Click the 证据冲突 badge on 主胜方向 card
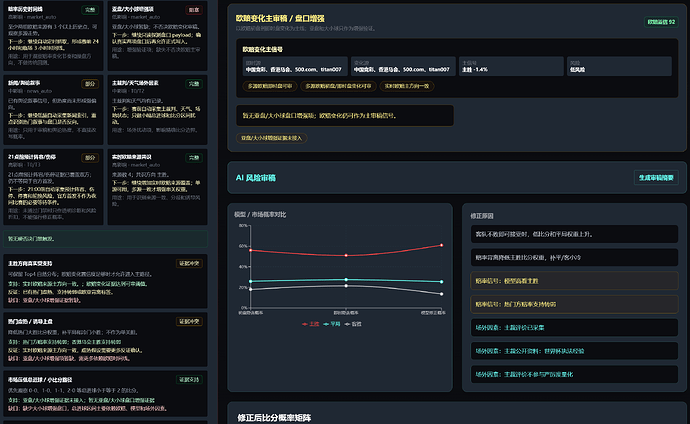The width and height of the screenshot is (690, 424). [189, 263]
